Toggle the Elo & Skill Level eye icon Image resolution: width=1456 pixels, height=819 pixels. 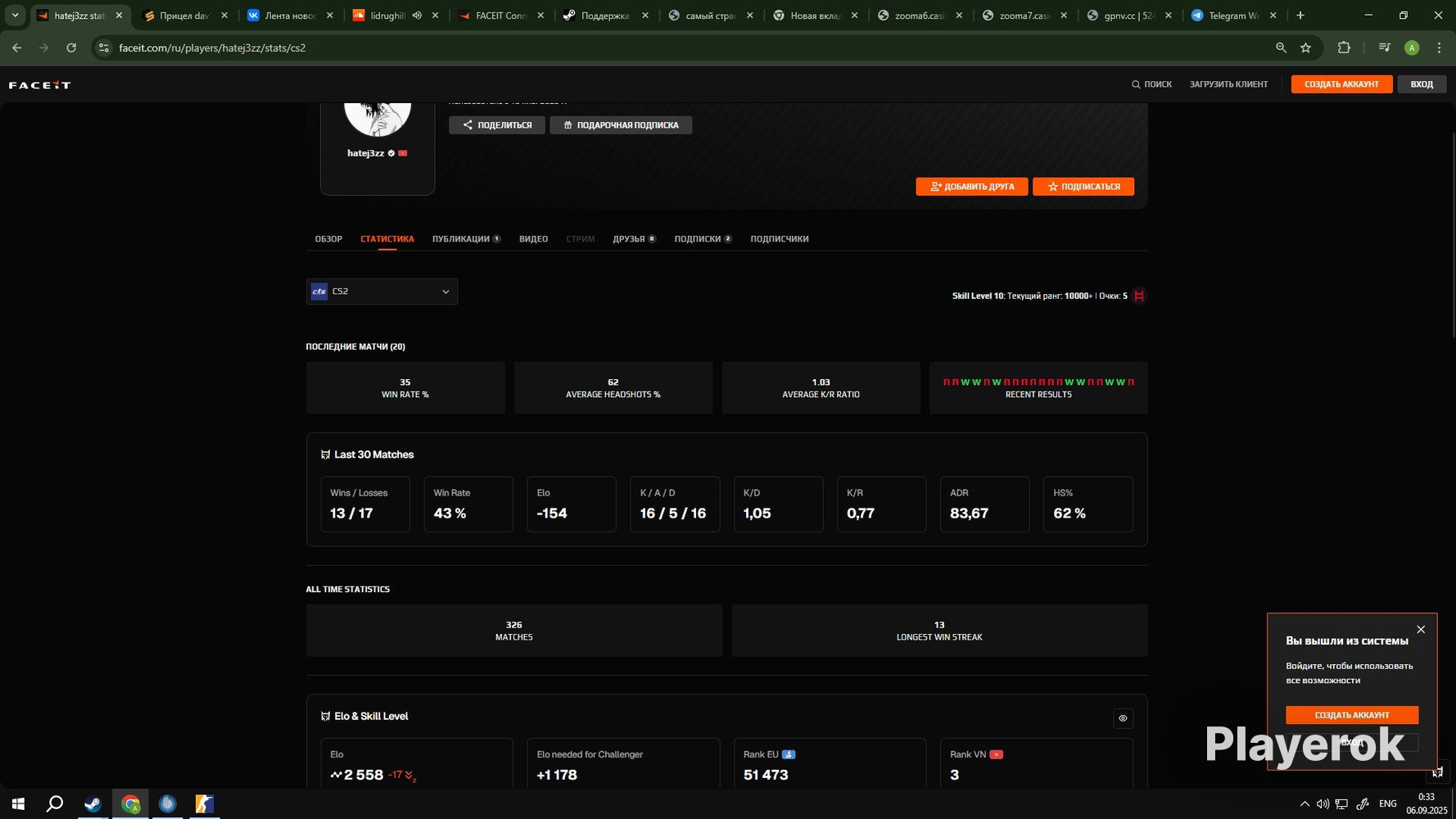[x=1123, y=718]
